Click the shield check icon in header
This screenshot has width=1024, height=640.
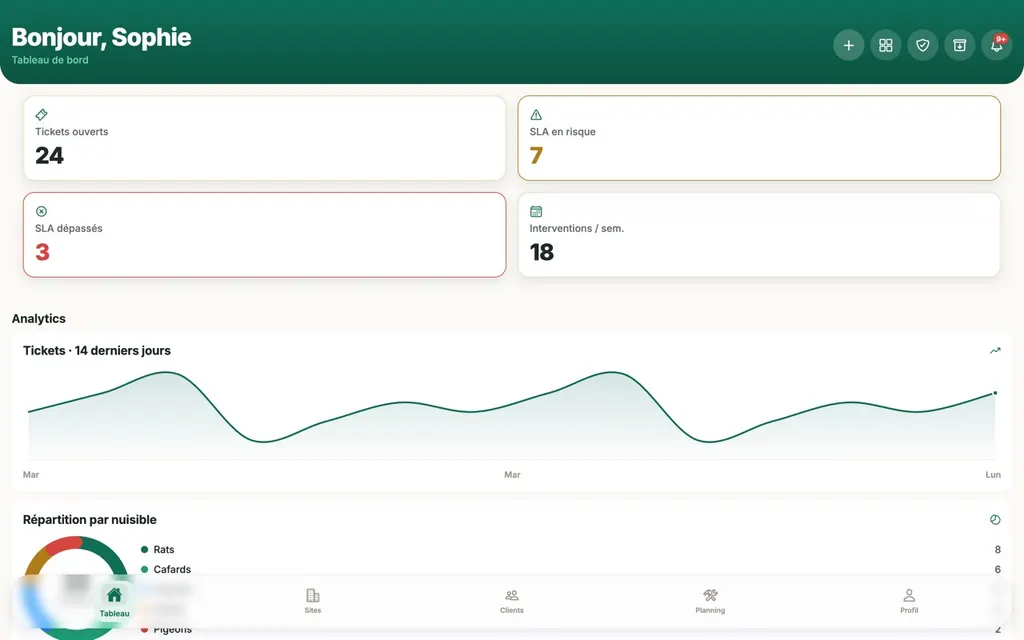click(x=922, y=45)
